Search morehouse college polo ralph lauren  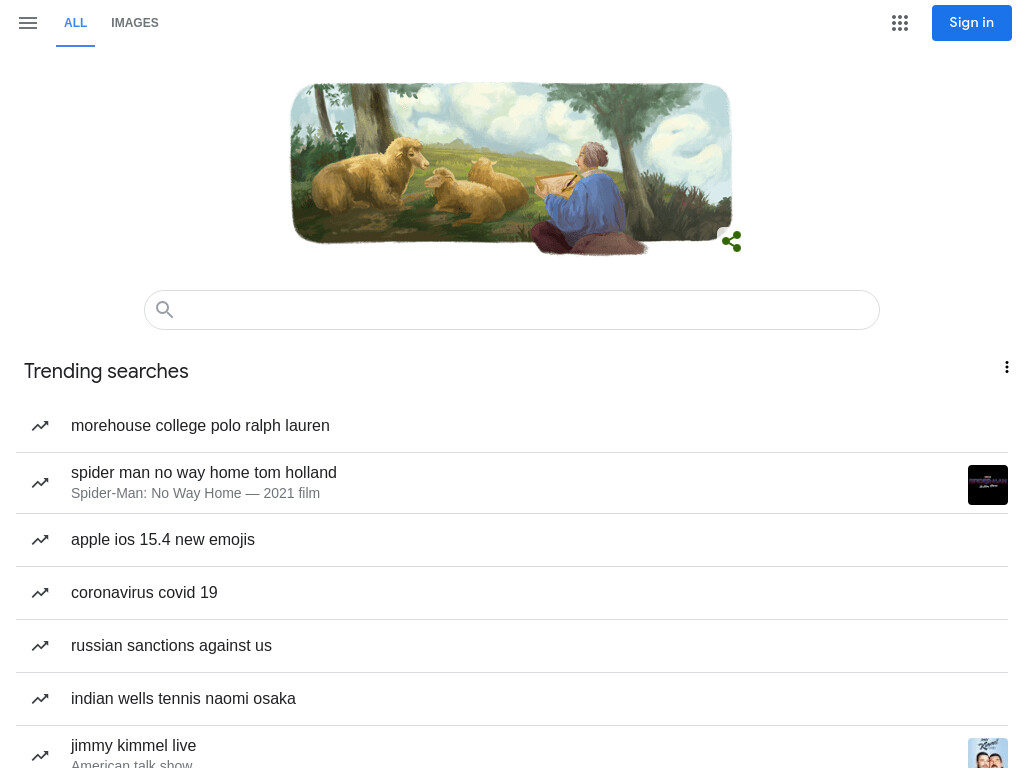[512, 426]
